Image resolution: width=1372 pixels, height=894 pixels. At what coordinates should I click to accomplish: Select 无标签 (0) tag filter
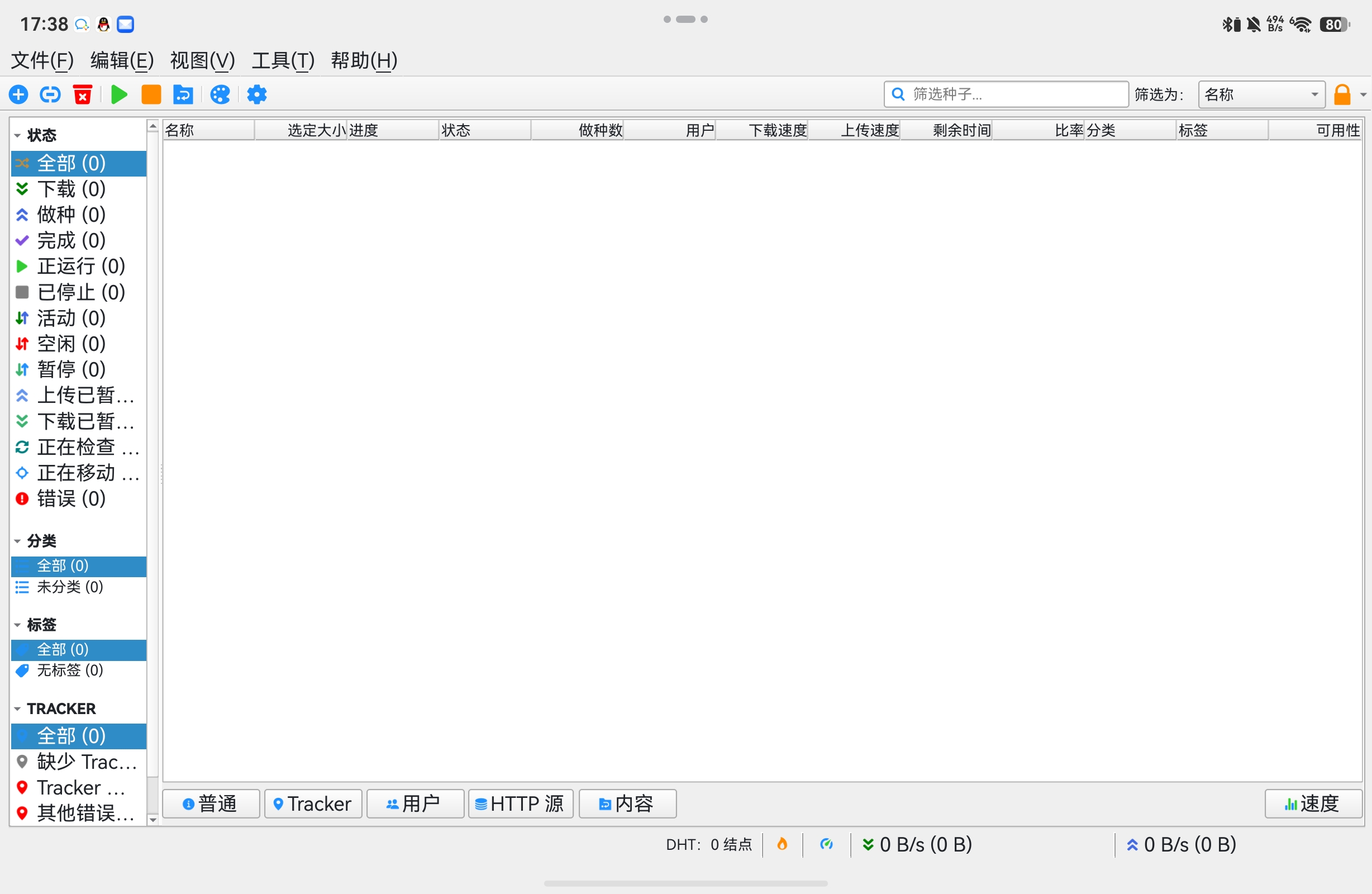tap(78, 670)
